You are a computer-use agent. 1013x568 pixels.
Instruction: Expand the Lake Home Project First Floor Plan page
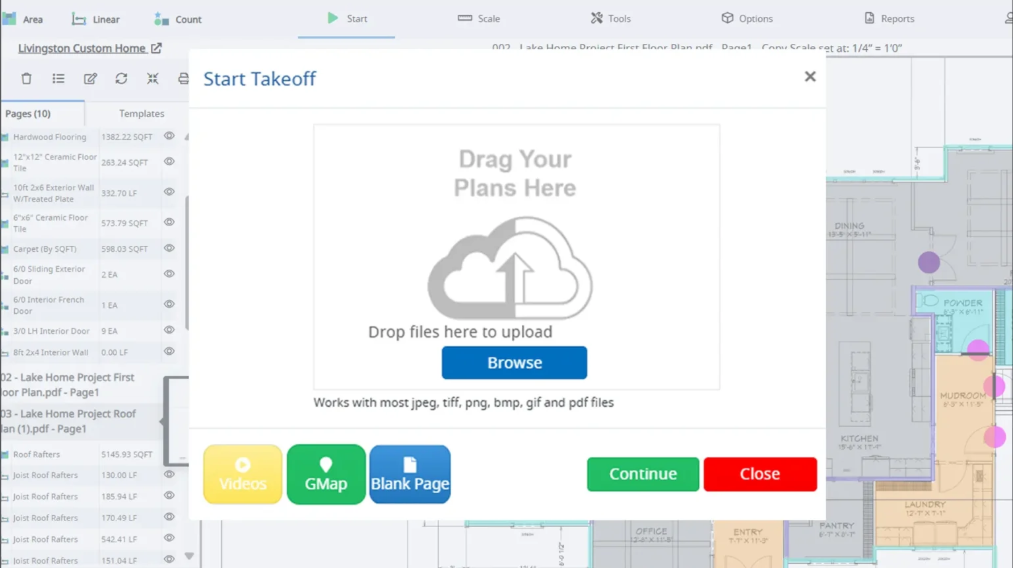pos(67,384)
